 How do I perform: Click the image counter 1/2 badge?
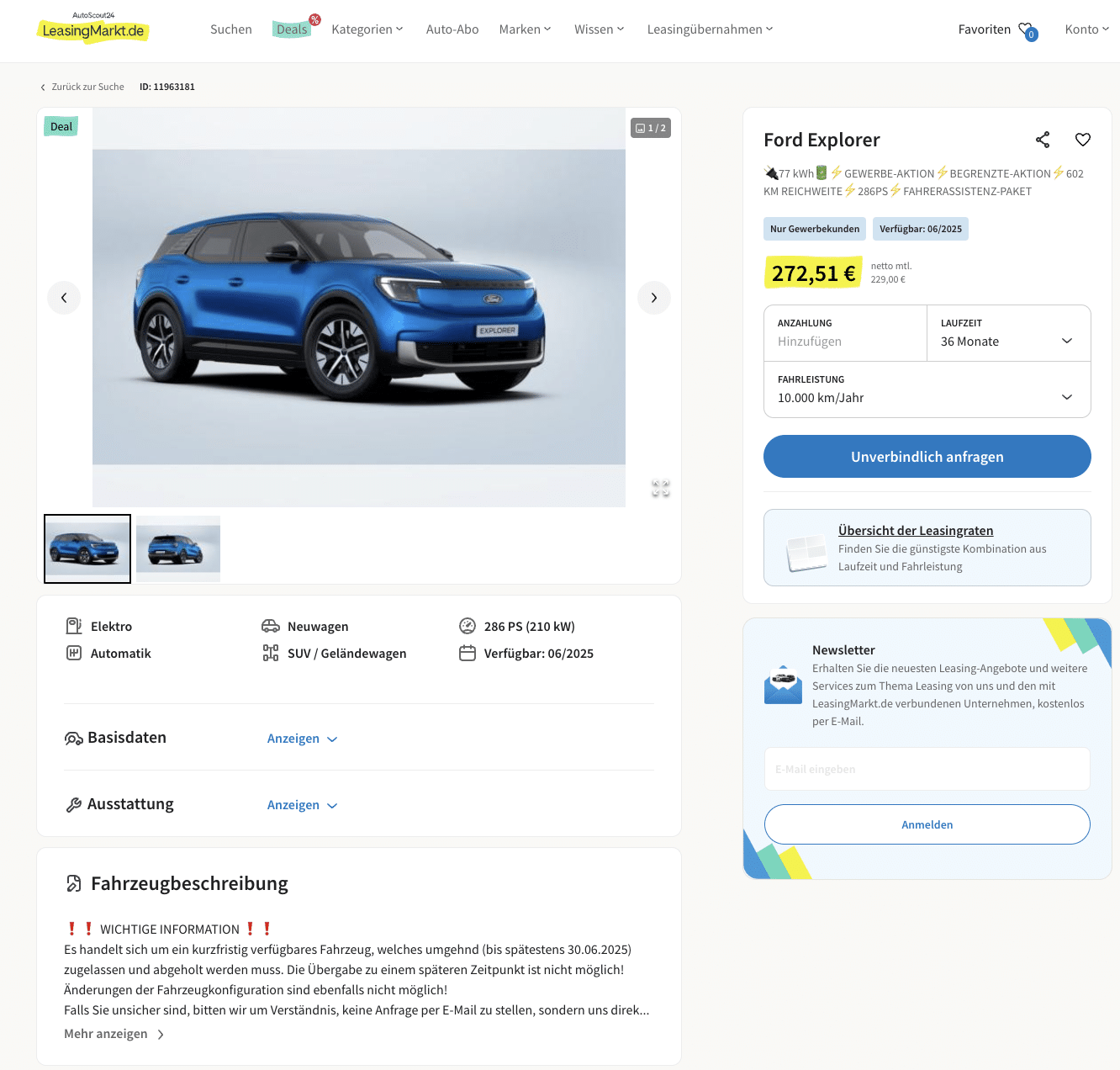pyautogui.click(x=651, y=128)
